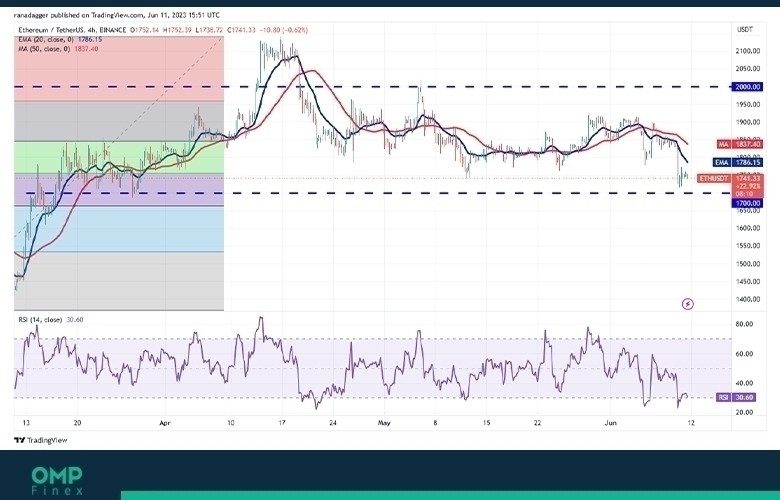Click the TradingView logo below the chart

[41, 440]
